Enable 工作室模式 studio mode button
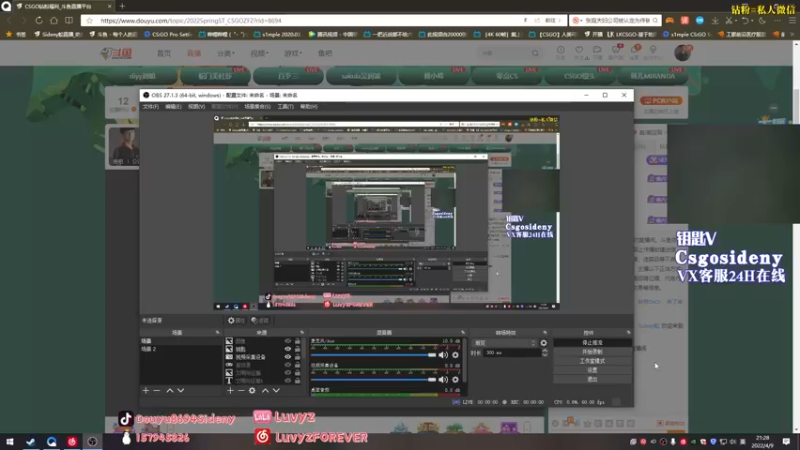 tap(592, 361)
